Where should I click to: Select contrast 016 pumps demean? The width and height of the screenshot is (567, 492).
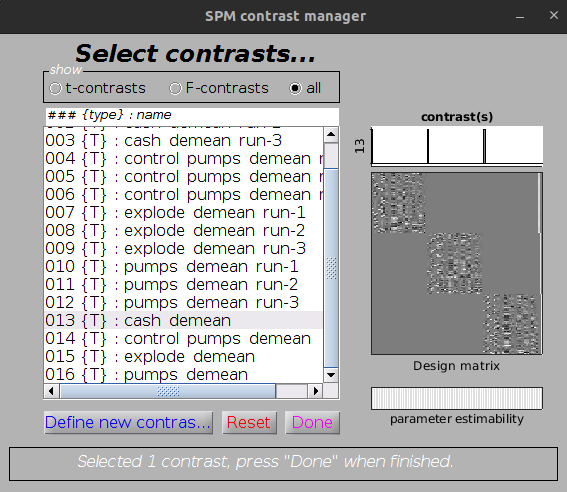tap(183, 375)
